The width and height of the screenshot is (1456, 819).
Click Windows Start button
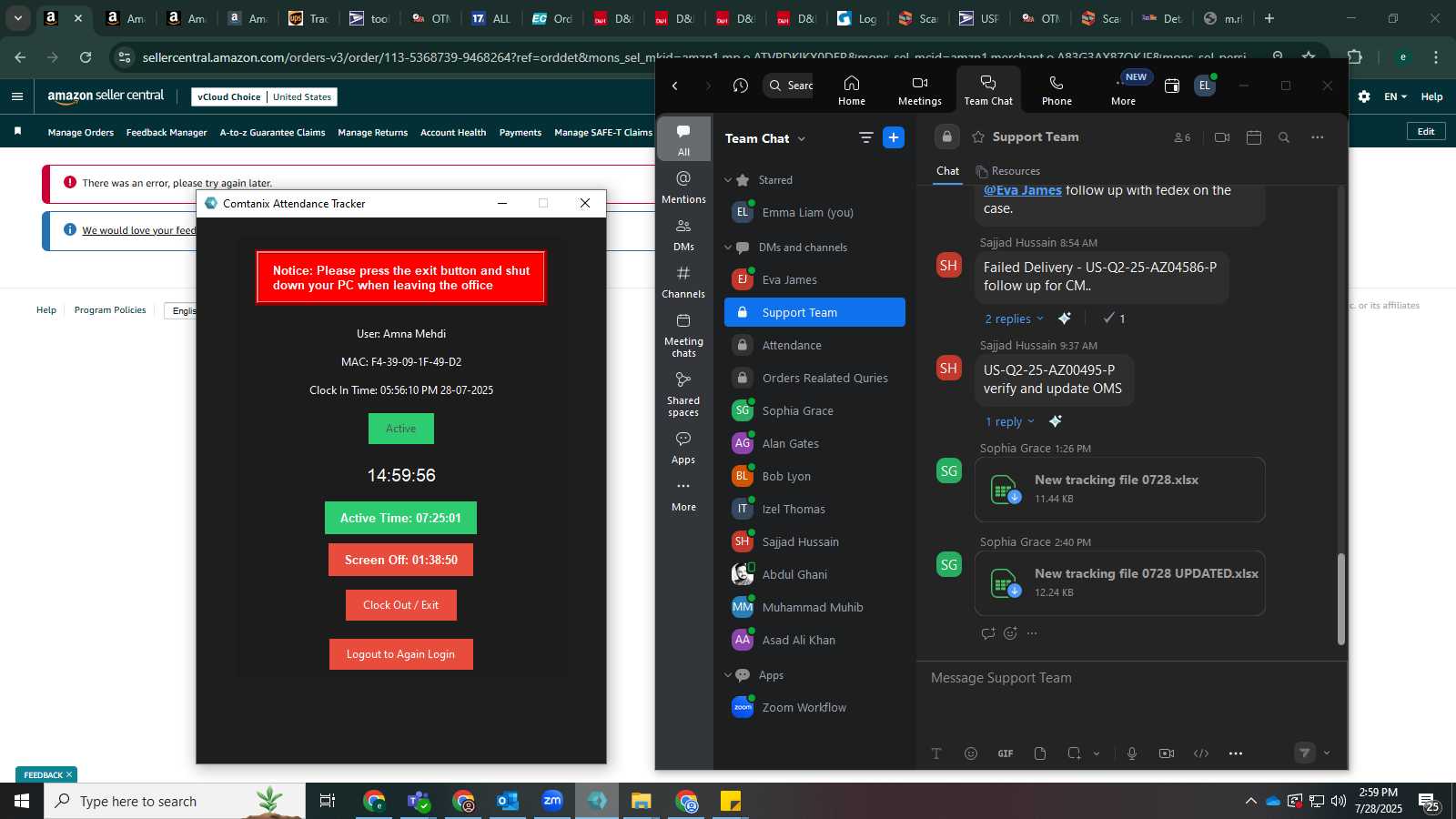[x=22, y=801]
